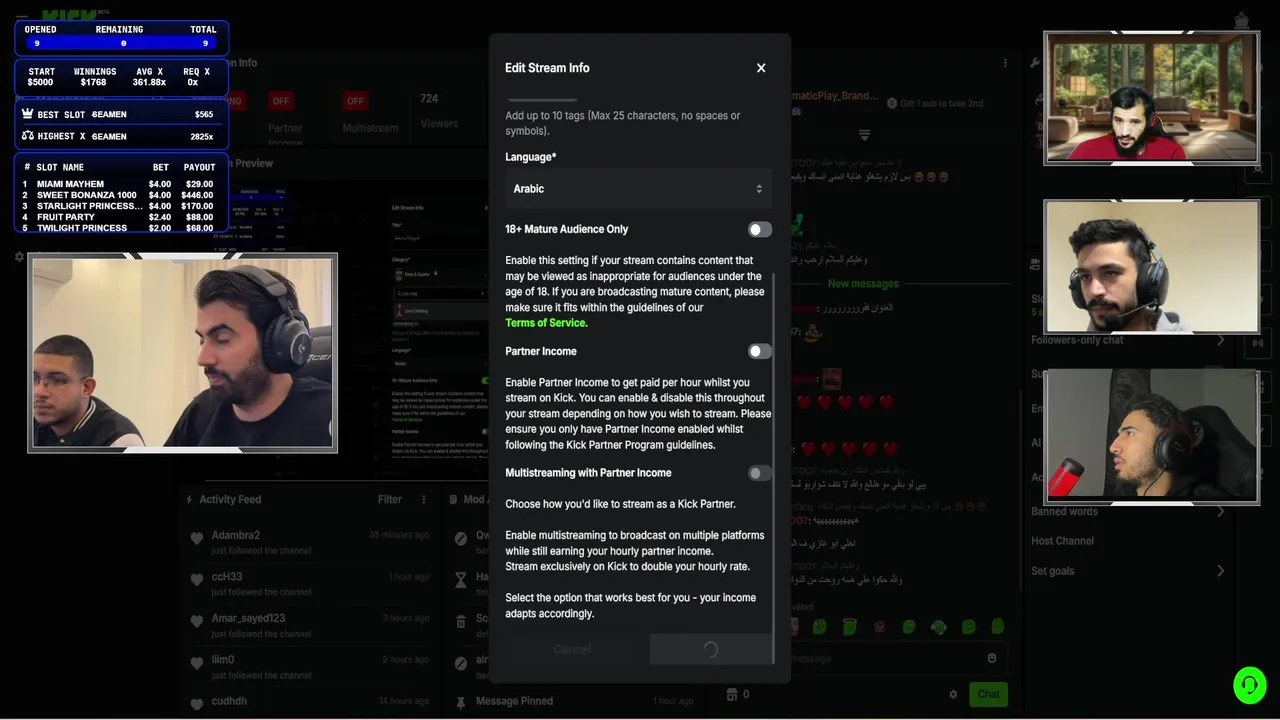Click bonus opened progress bar
This screenshot has width=1280, height=720.
(122, 43)
